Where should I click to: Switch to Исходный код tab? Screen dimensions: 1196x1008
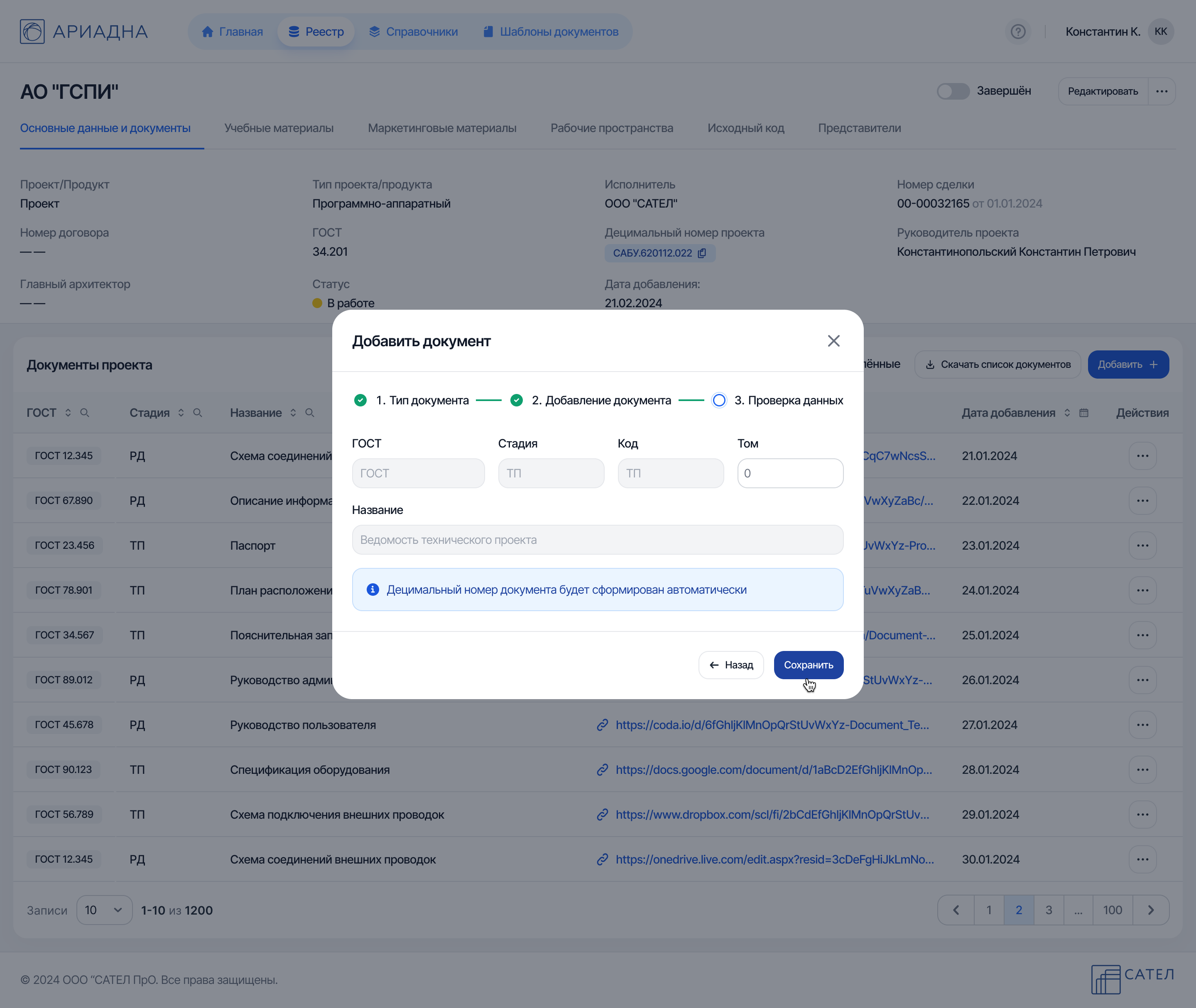coord(745,128)
